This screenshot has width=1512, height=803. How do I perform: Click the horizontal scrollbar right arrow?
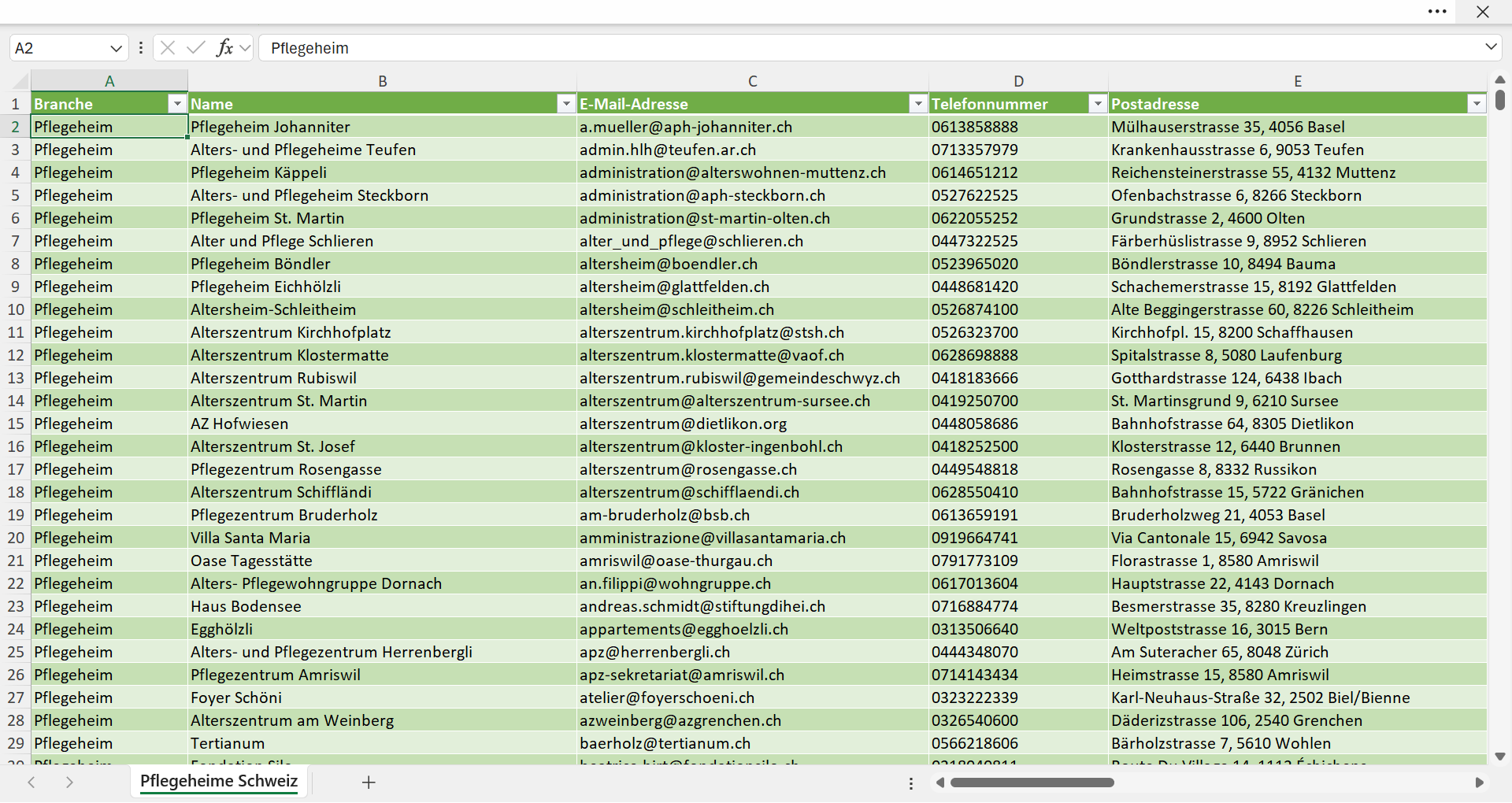1480,783
